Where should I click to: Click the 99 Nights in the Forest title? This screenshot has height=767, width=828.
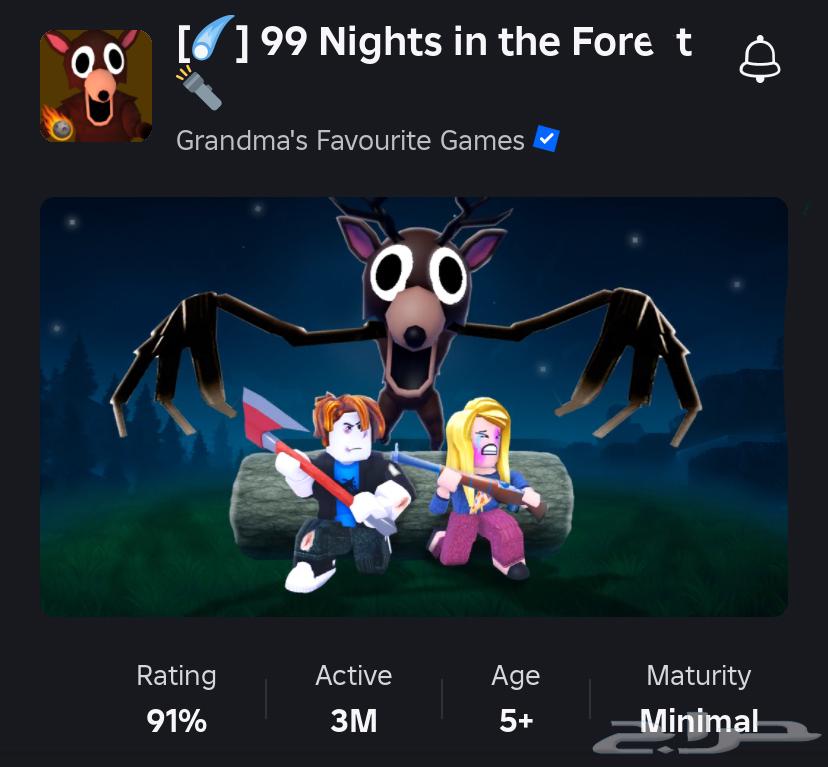point(476,41)
